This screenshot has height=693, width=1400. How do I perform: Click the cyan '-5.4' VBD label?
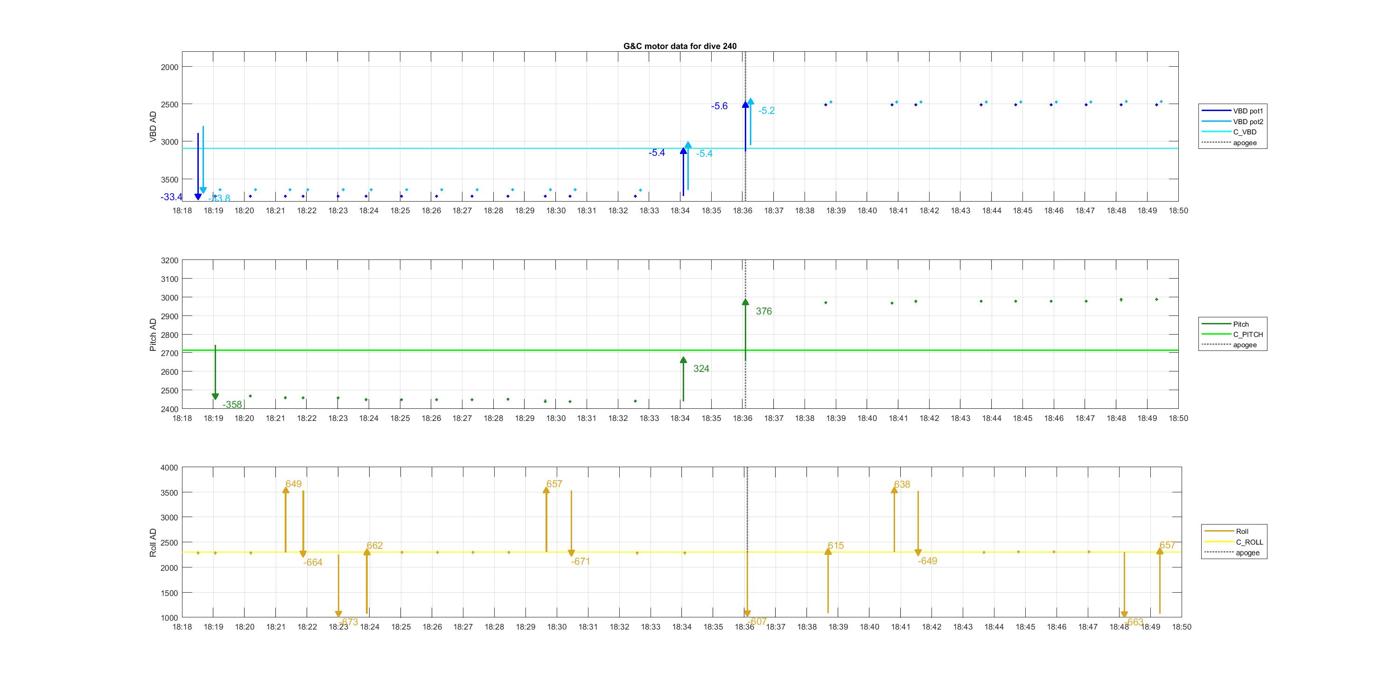(x=704, y=154)
